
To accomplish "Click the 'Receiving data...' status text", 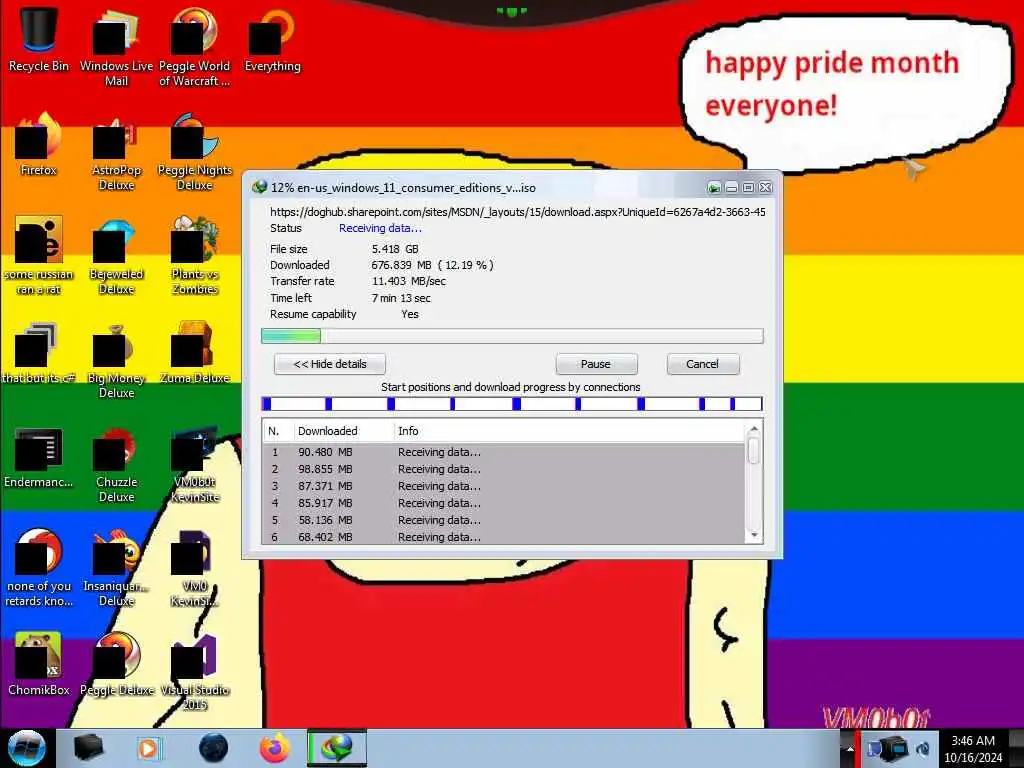I will [x=380, y=229].
